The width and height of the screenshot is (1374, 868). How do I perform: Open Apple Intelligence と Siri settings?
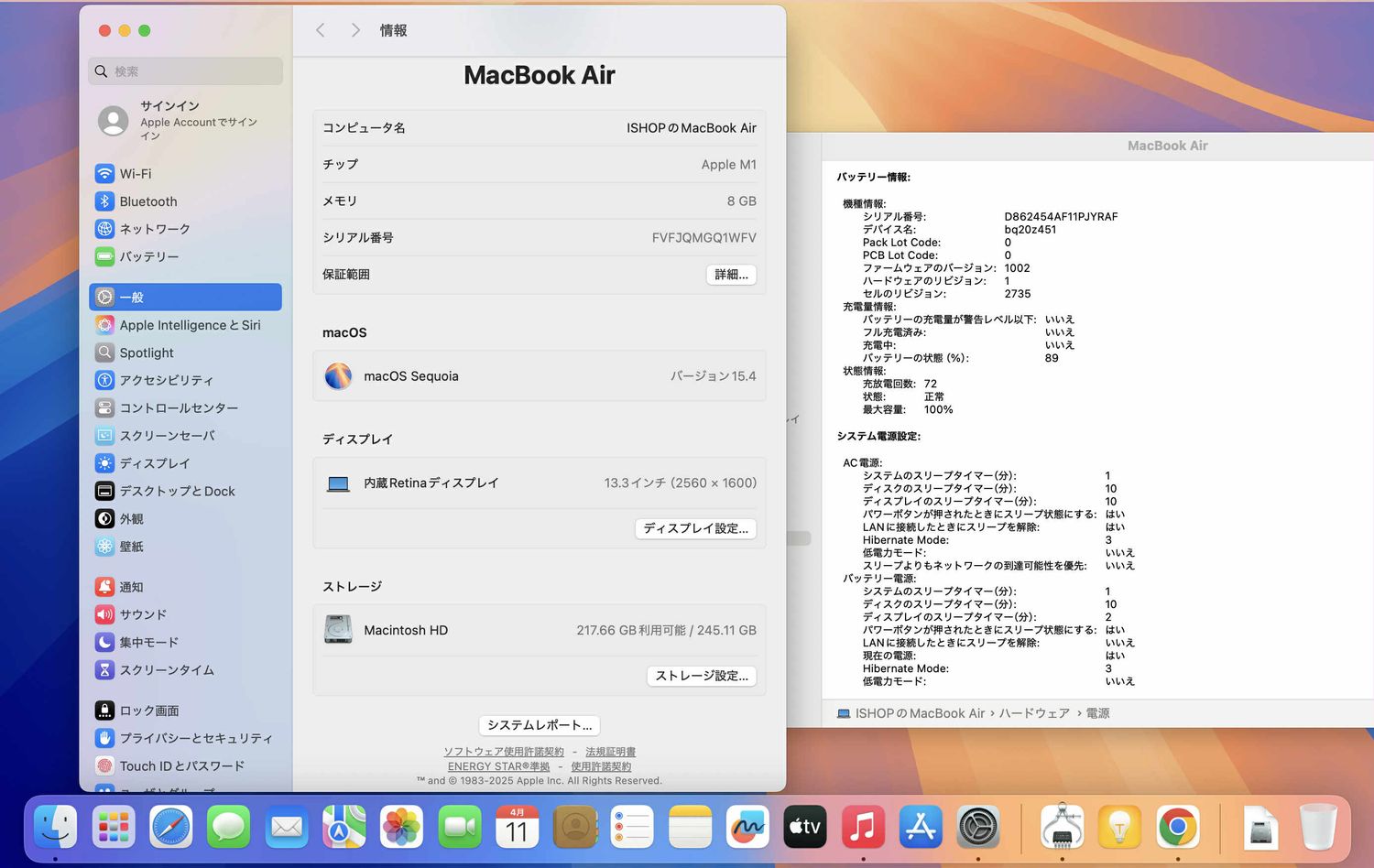189,325
